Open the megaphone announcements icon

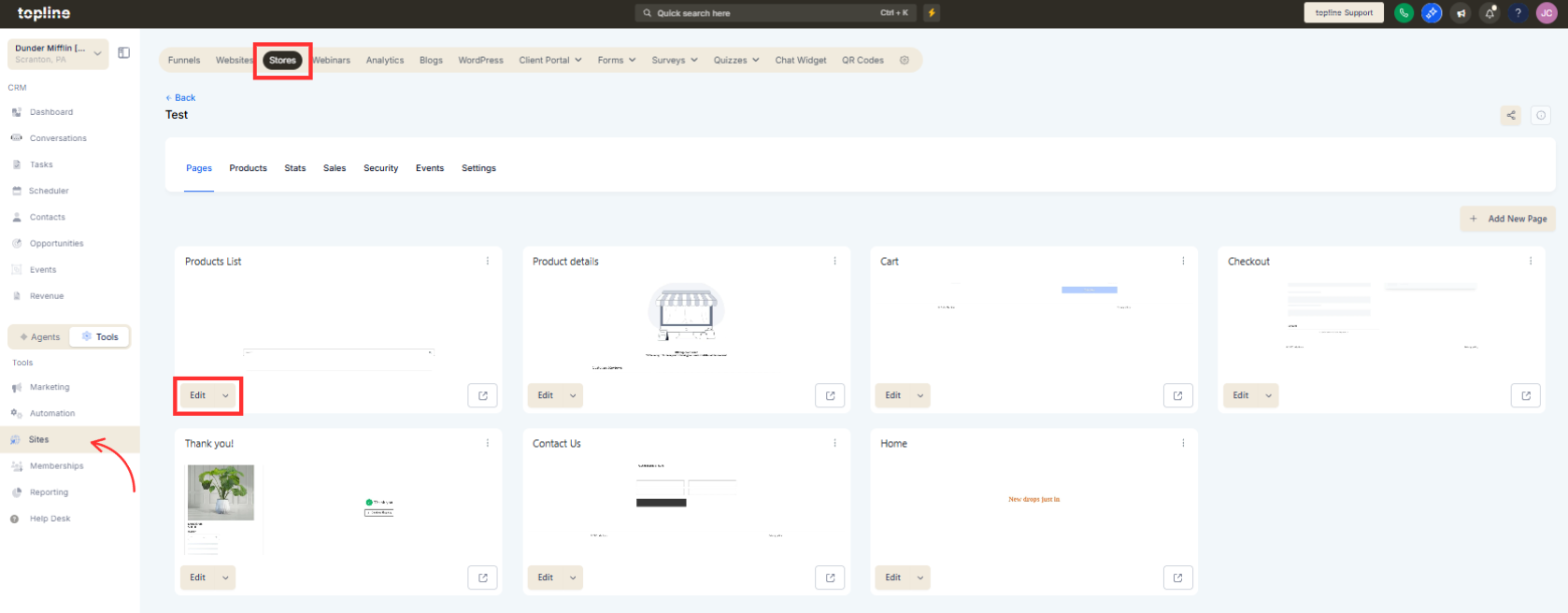pyautogui.click(x=1461, y=13)
